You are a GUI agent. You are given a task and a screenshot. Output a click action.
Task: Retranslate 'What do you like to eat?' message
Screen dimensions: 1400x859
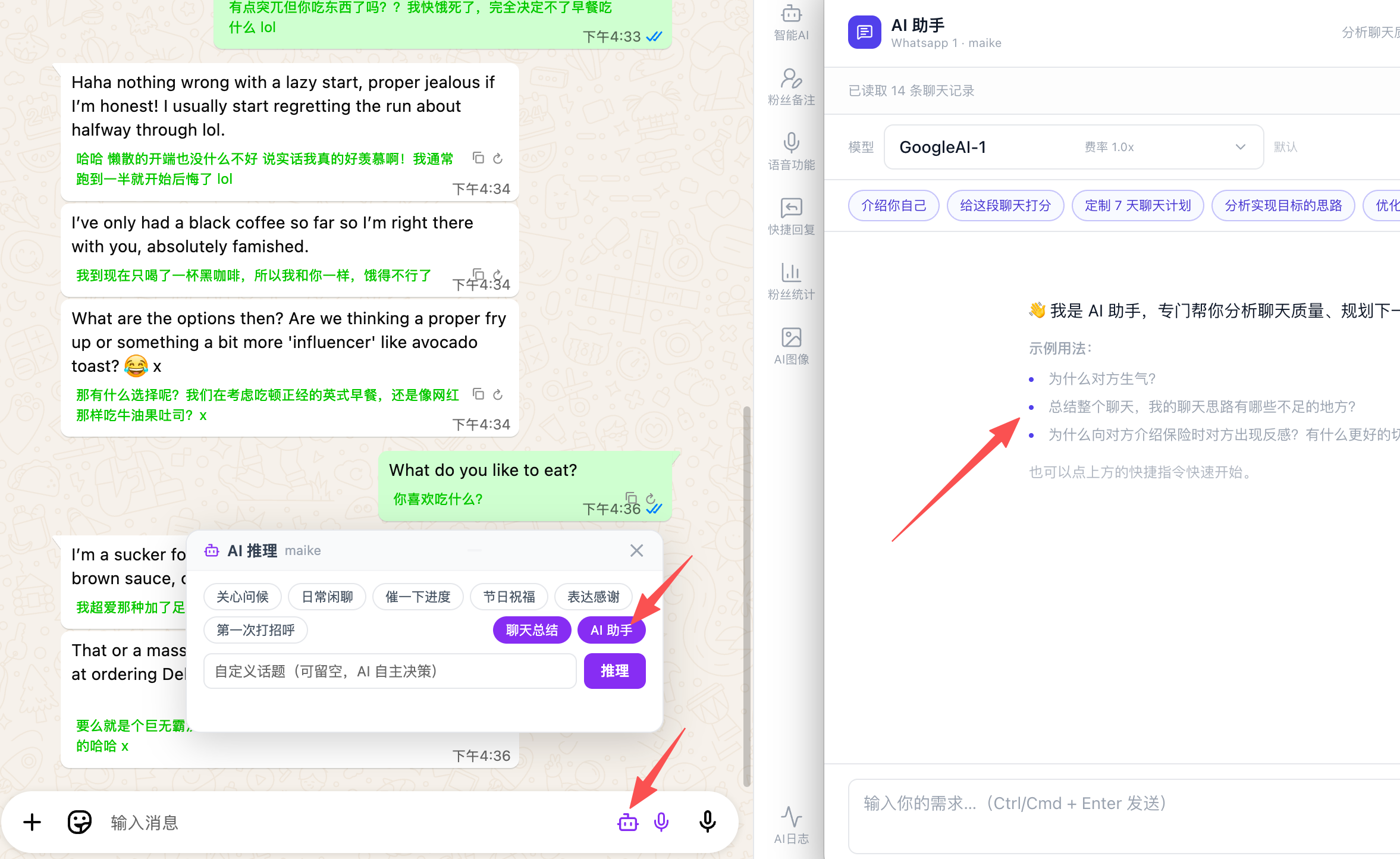coord(651,498)
